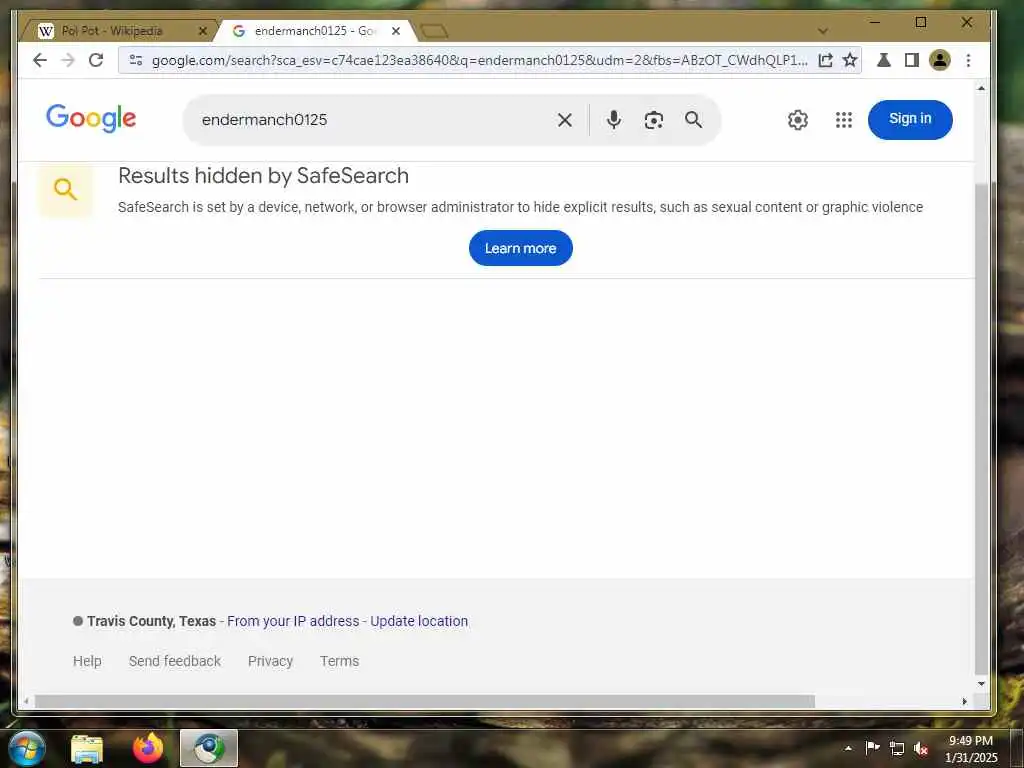
Task: Click From your IP address link
Action: (293, 621)
